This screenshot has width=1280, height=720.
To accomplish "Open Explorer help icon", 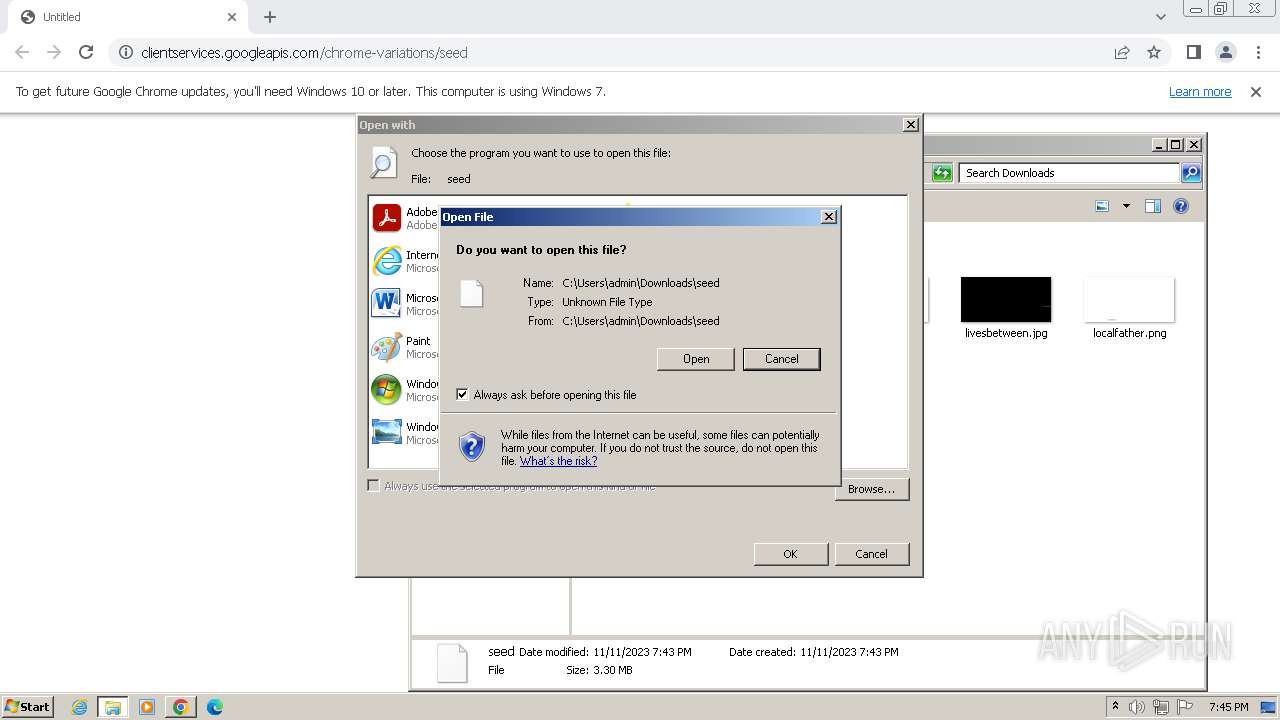I will pos(1181,206).
